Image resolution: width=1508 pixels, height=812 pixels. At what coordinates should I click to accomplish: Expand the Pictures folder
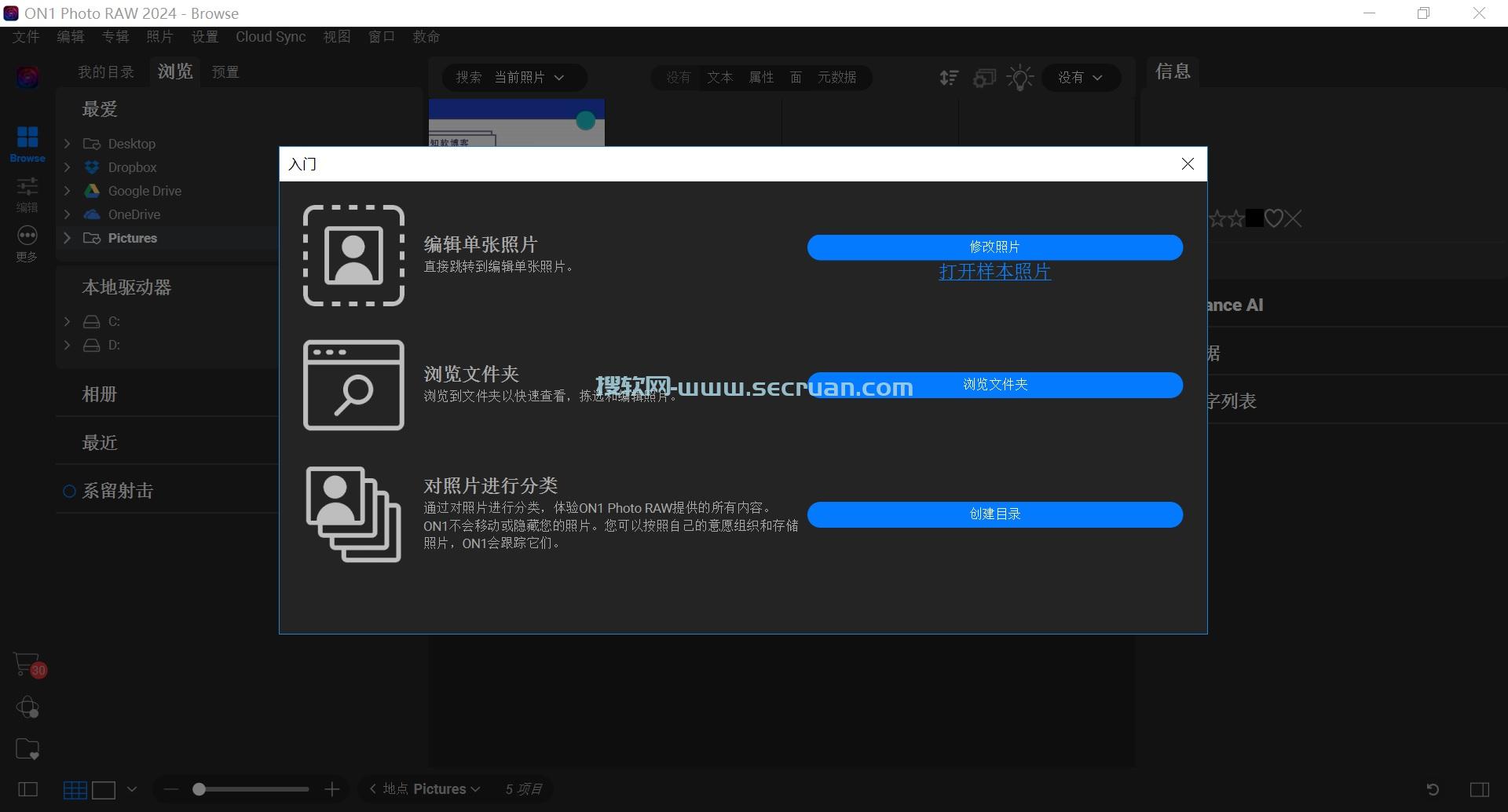68,238
